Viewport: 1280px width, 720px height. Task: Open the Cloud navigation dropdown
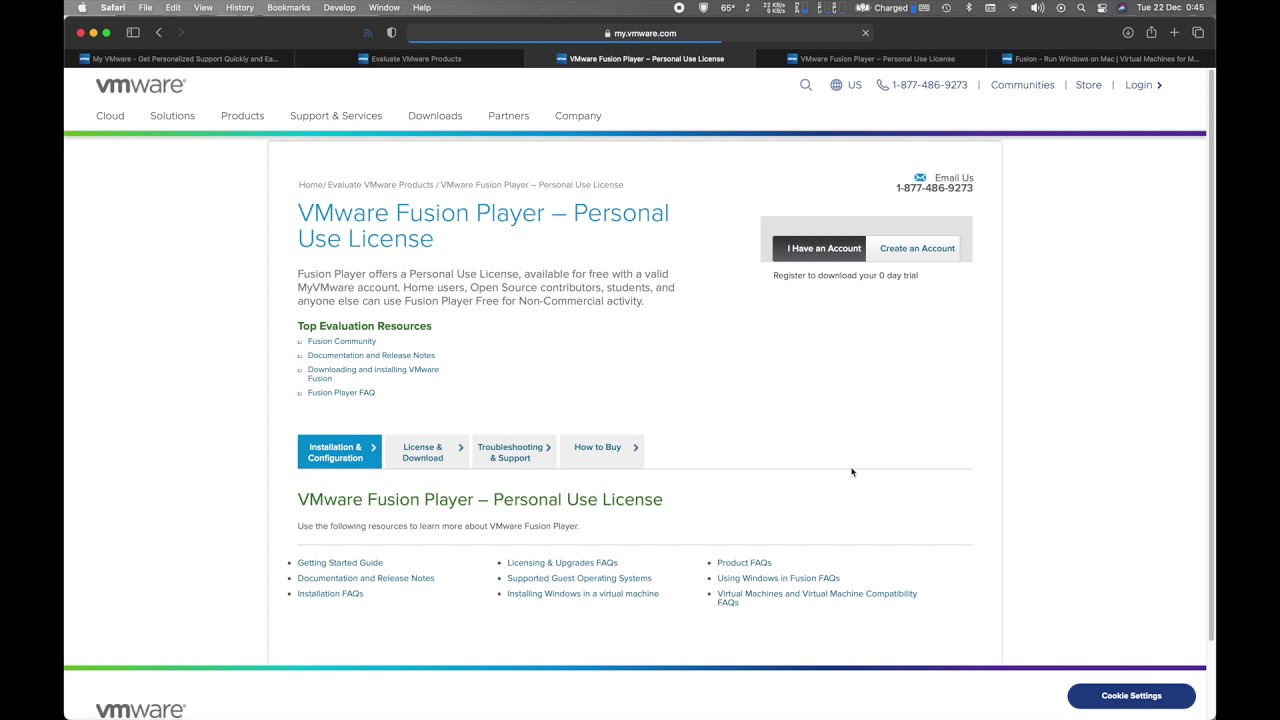click(x=110, y=116)
